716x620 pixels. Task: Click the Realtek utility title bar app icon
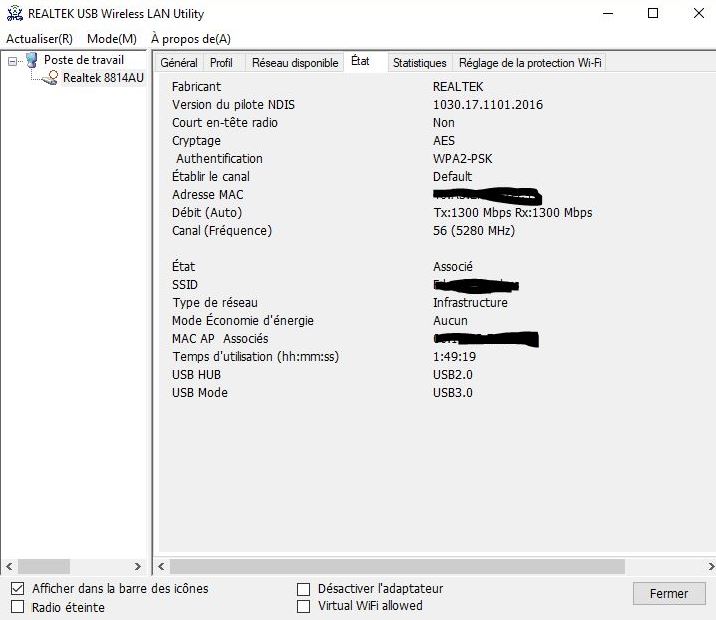coord(15,13)
